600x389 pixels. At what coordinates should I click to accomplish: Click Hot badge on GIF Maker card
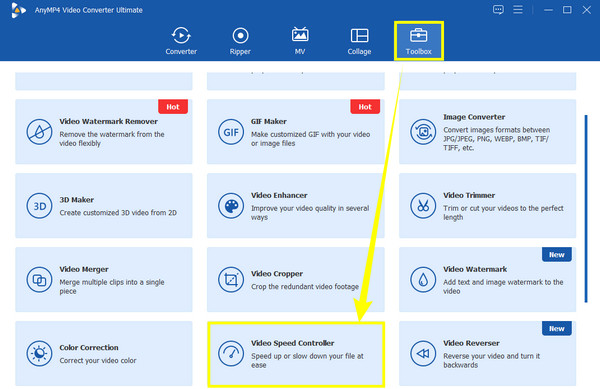[365, 107]
